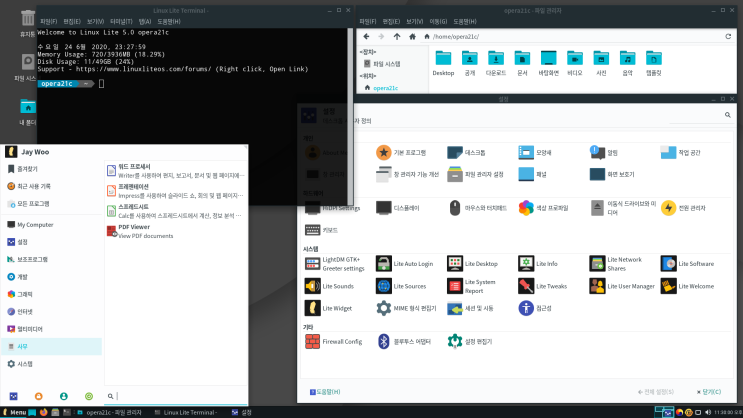Select the multimedia (멀티미디어) menu category
743x418 pixels.
point(51,329)
